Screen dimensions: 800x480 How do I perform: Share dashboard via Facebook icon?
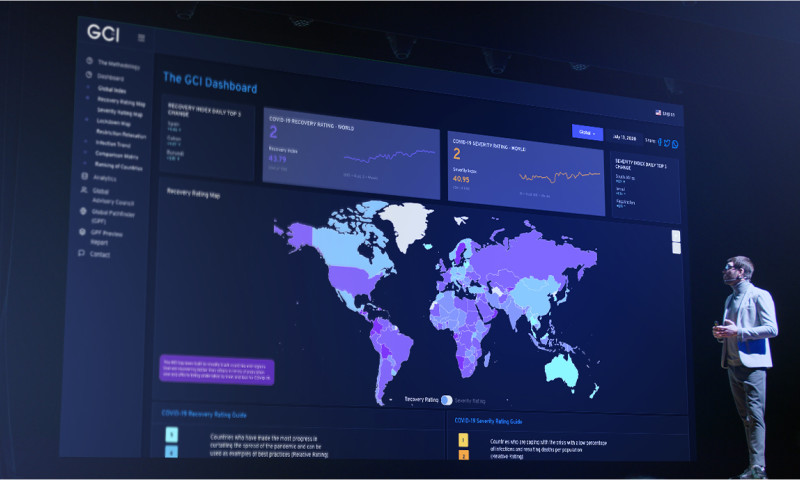click(x=660, y=142)
